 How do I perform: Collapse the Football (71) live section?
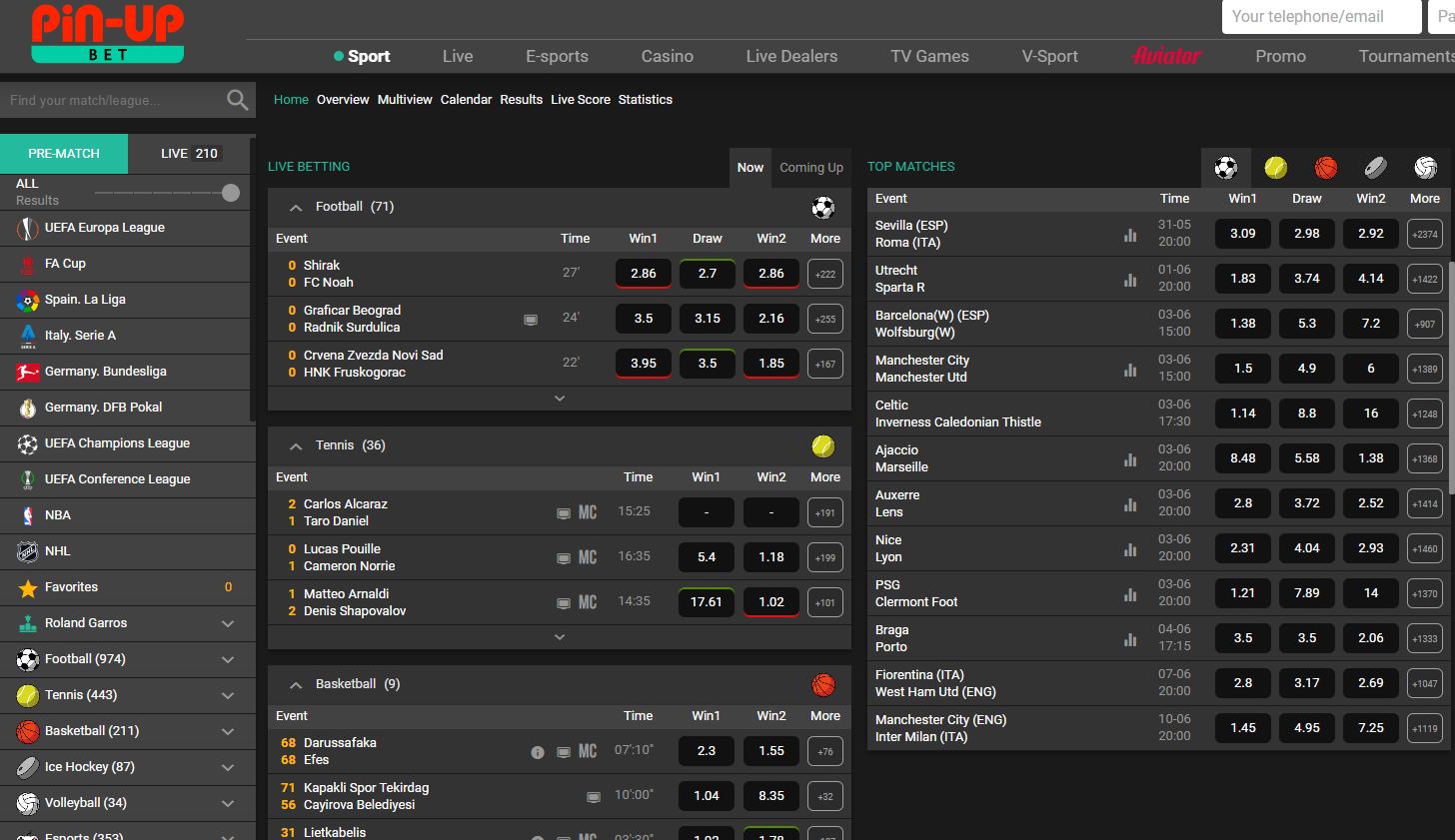(296, 208)
